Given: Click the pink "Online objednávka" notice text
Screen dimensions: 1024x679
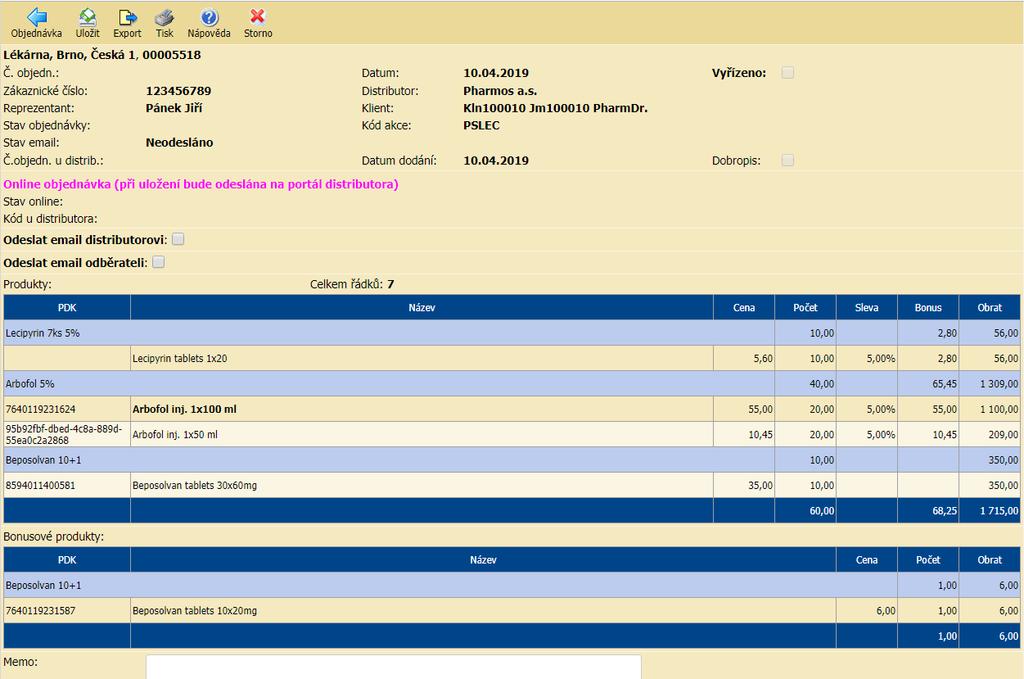Looking at the screenshot, I should click(200, 184).
